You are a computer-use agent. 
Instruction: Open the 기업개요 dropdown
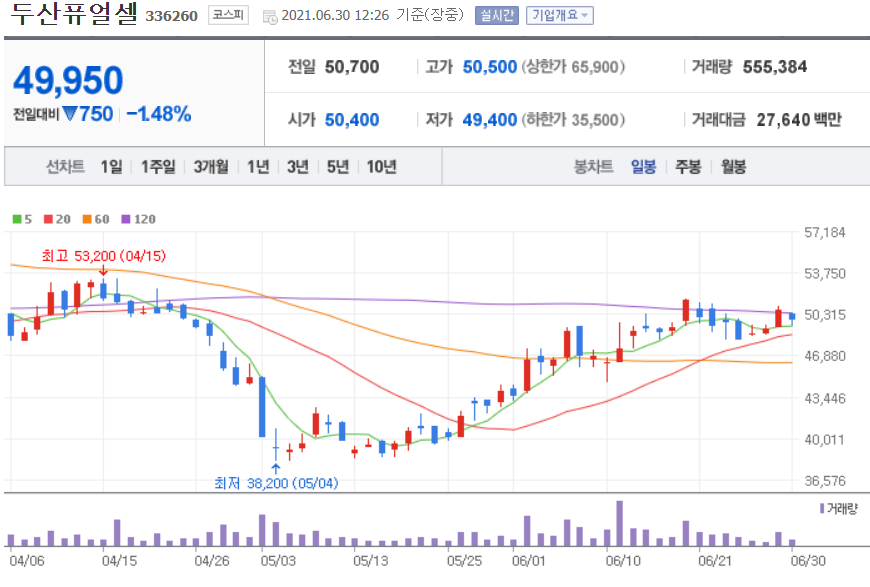559,16
